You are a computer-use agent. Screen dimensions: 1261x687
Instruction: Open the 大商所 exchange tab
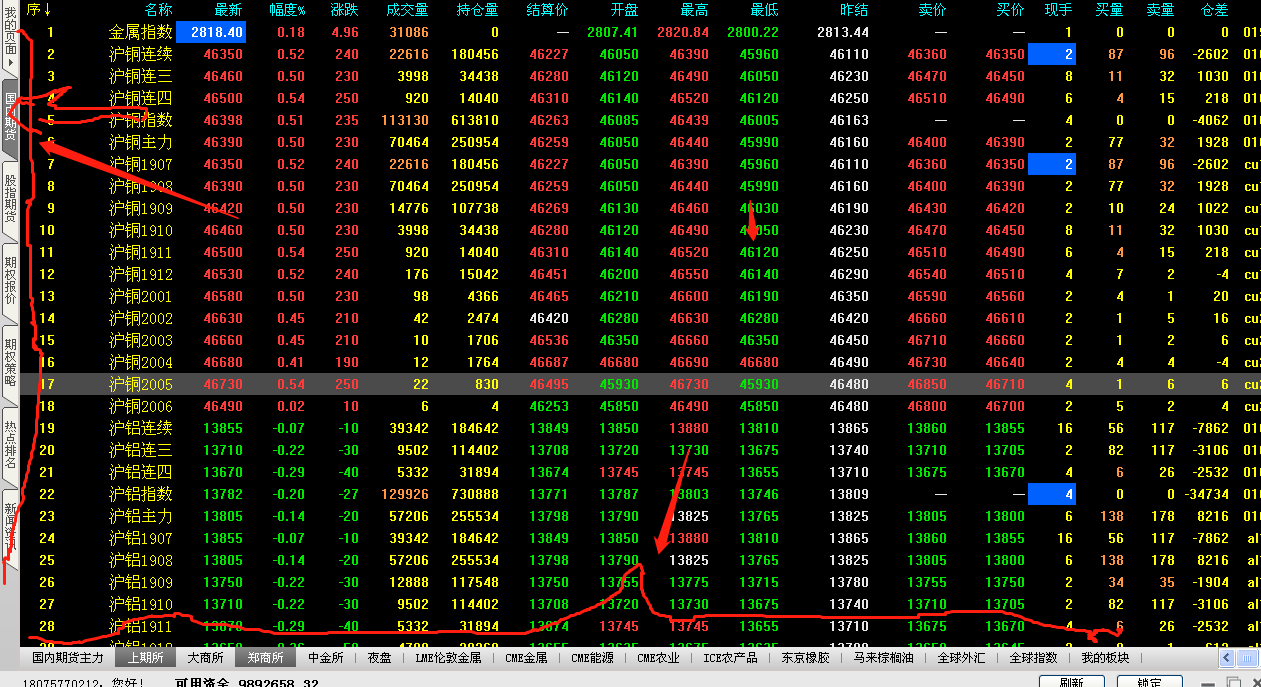click(206, 658)
